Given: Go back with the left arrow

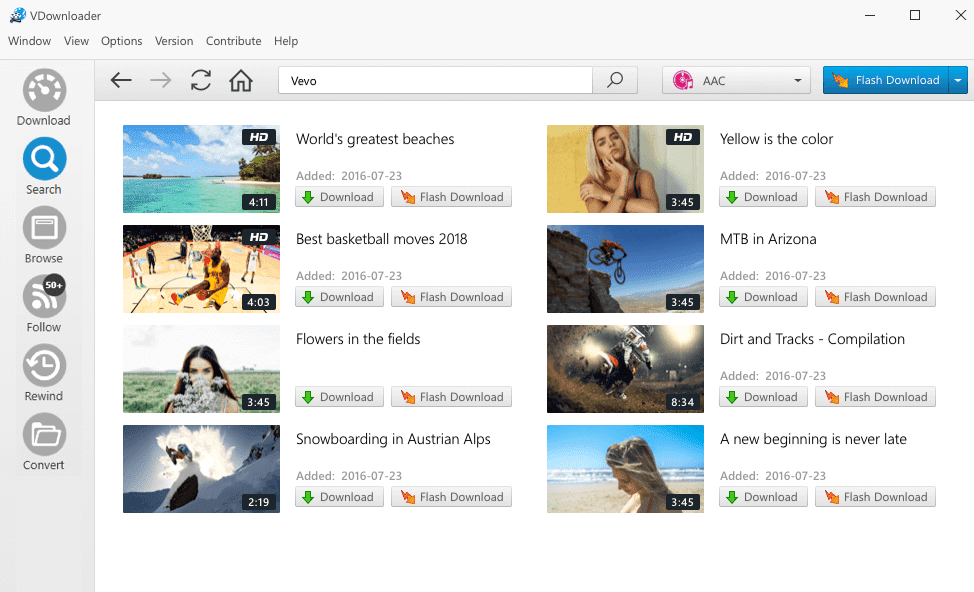Looking at the screenshot, I should 121,80.
